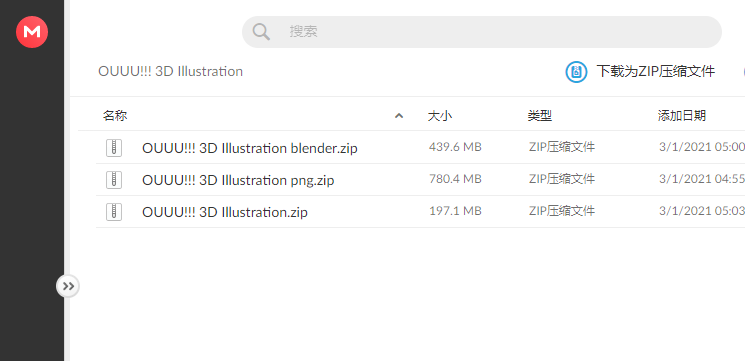The image size is (745, 361).
Task: Click the sort arrow in 名称 column
Action: [399, 115]
